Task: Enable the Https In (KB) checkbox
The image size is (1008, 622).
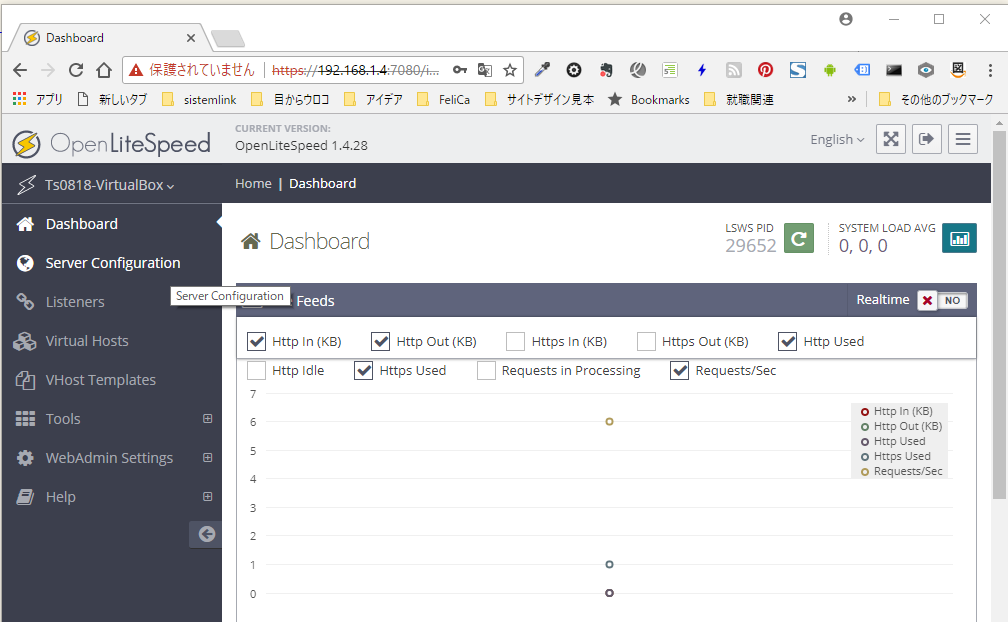Action: pos(516,341)
